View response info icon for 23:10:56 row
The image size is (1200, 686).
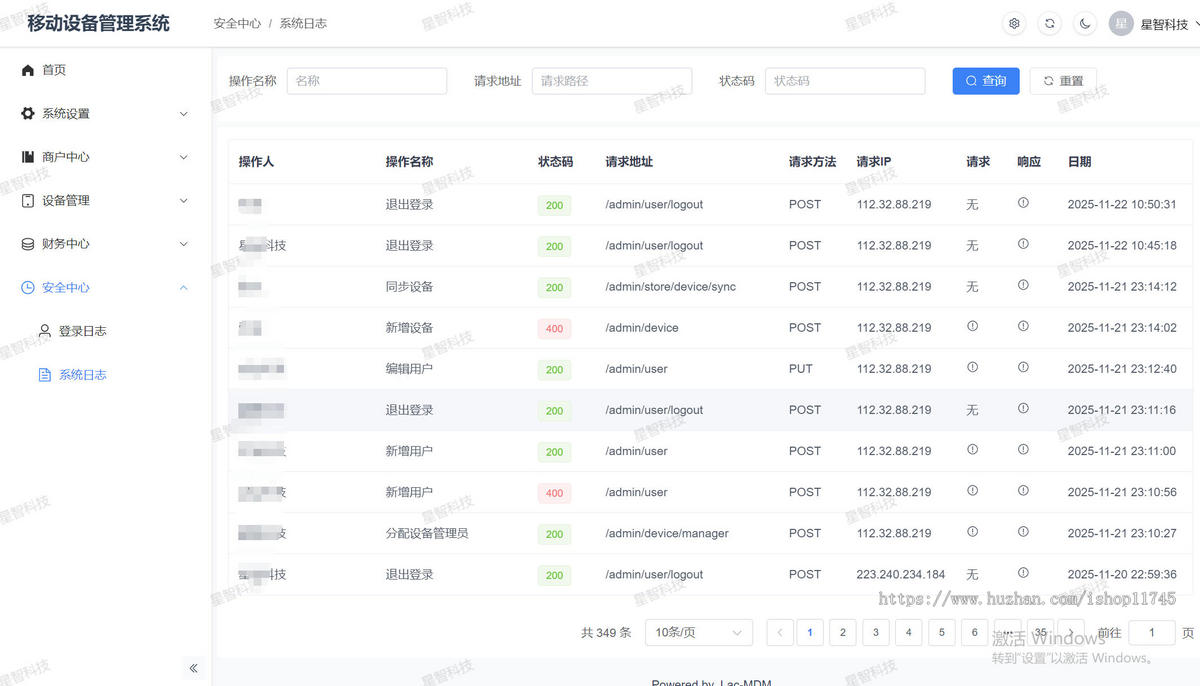pyautogui.click(x=1023, y=491)
